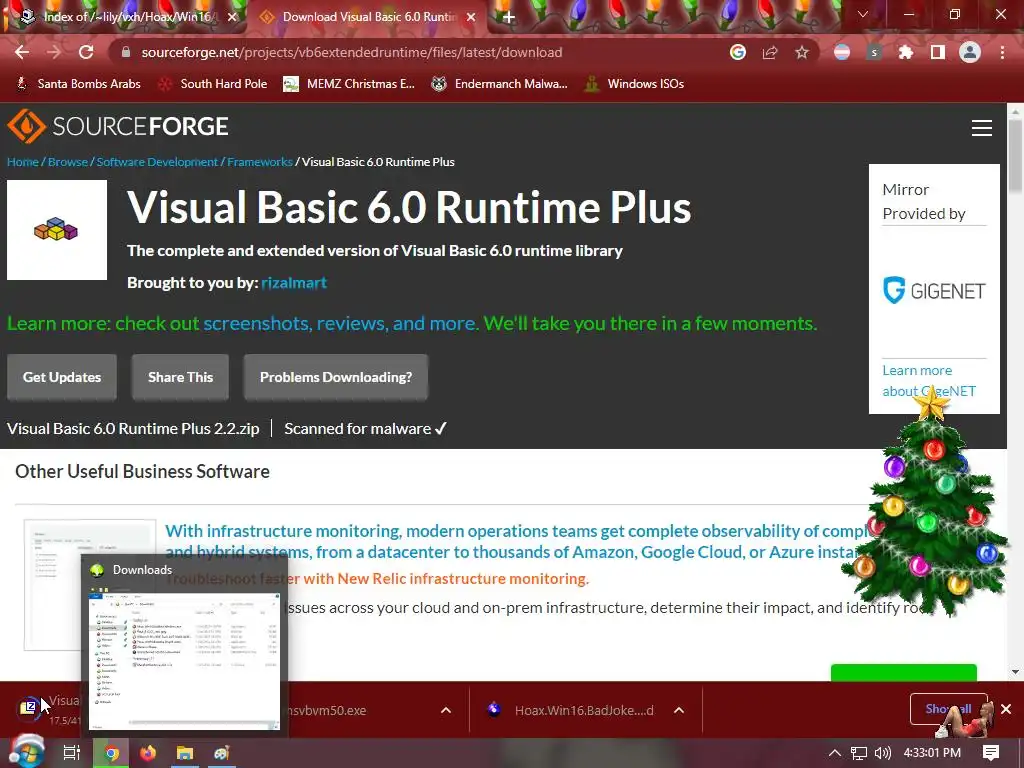
Task: Open the notification center icon
Action: [991, 753]
